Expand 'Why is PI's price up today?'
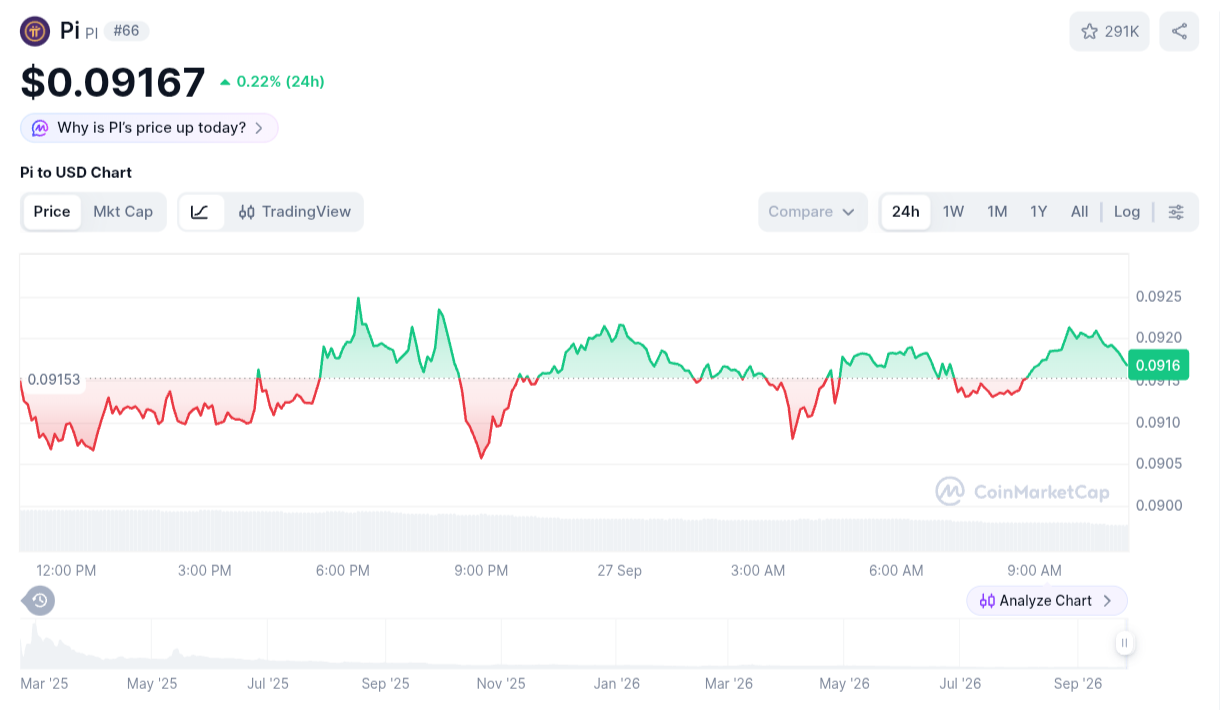Screen dimensions: 1220x710 pos(149,128)
